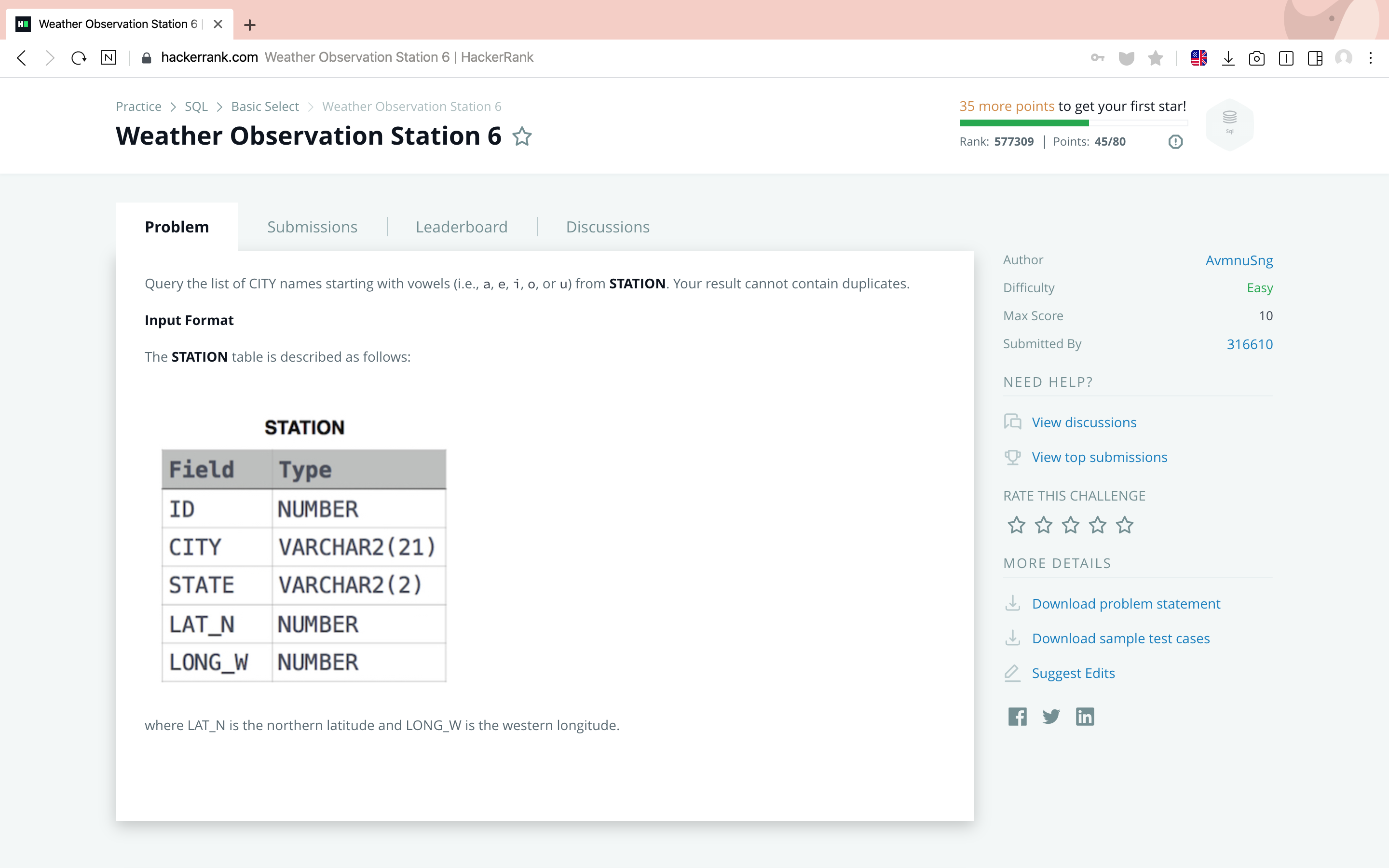Viewport: 1389px width, 868px height.
Task: Open browser three-dot menu
Action: (x=1371, y=57)
